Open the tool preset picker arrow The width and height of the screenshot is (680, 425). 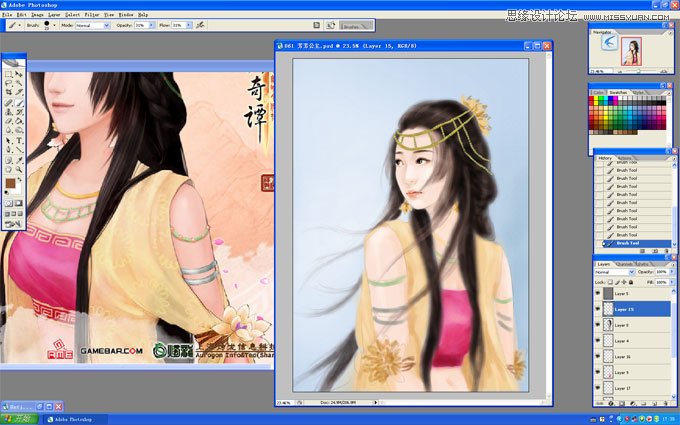tap(20, 26)
